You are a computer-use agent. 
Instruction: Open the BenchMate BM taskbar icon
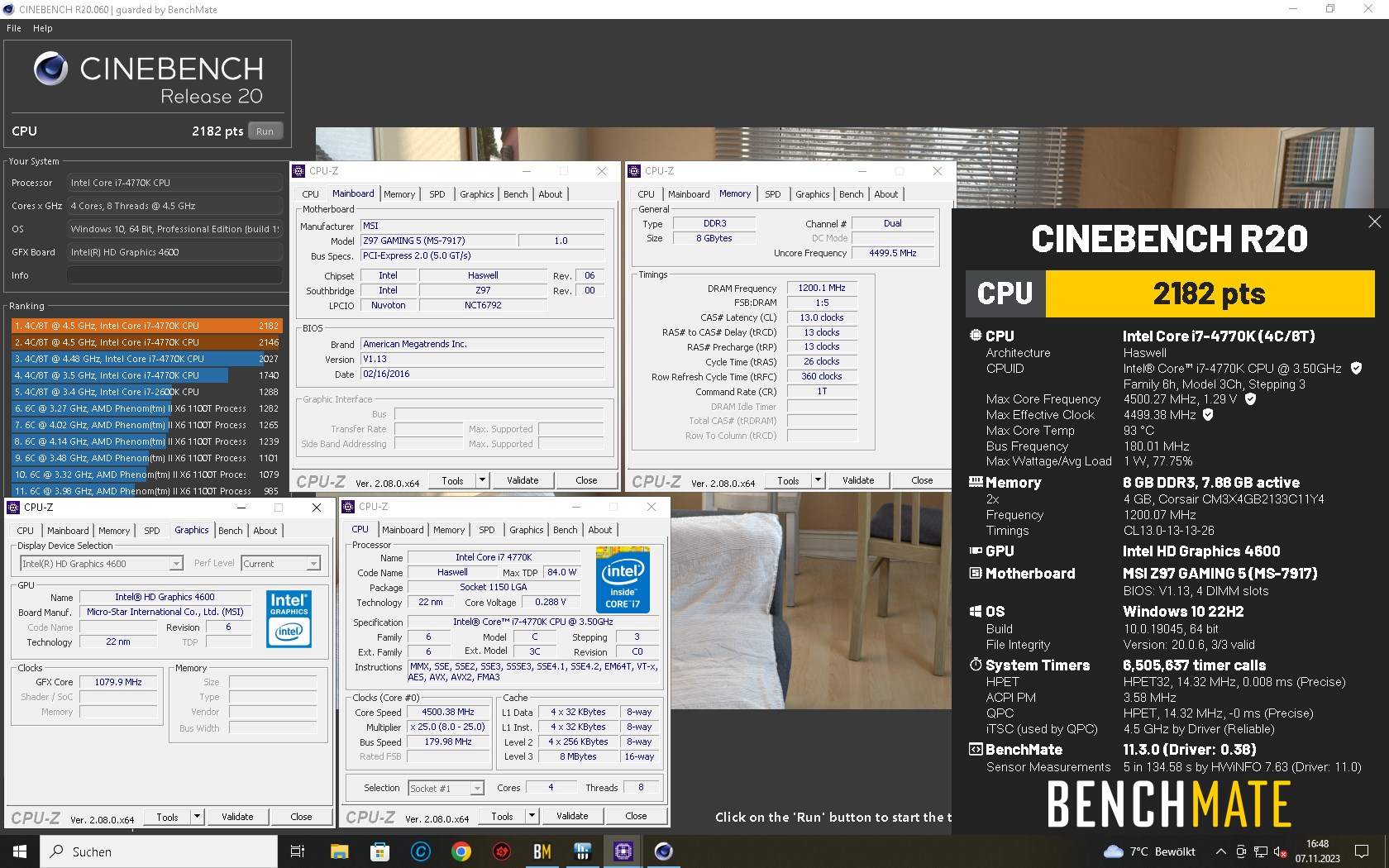tap(542, 851)
